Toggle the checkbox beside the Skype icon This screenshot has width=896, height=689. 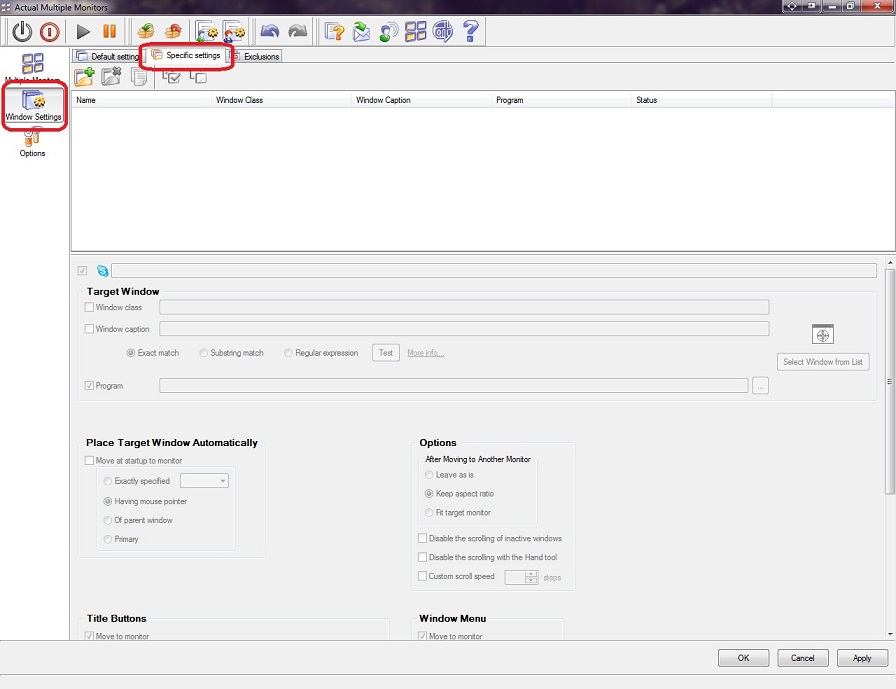click(x=82, y=270)
